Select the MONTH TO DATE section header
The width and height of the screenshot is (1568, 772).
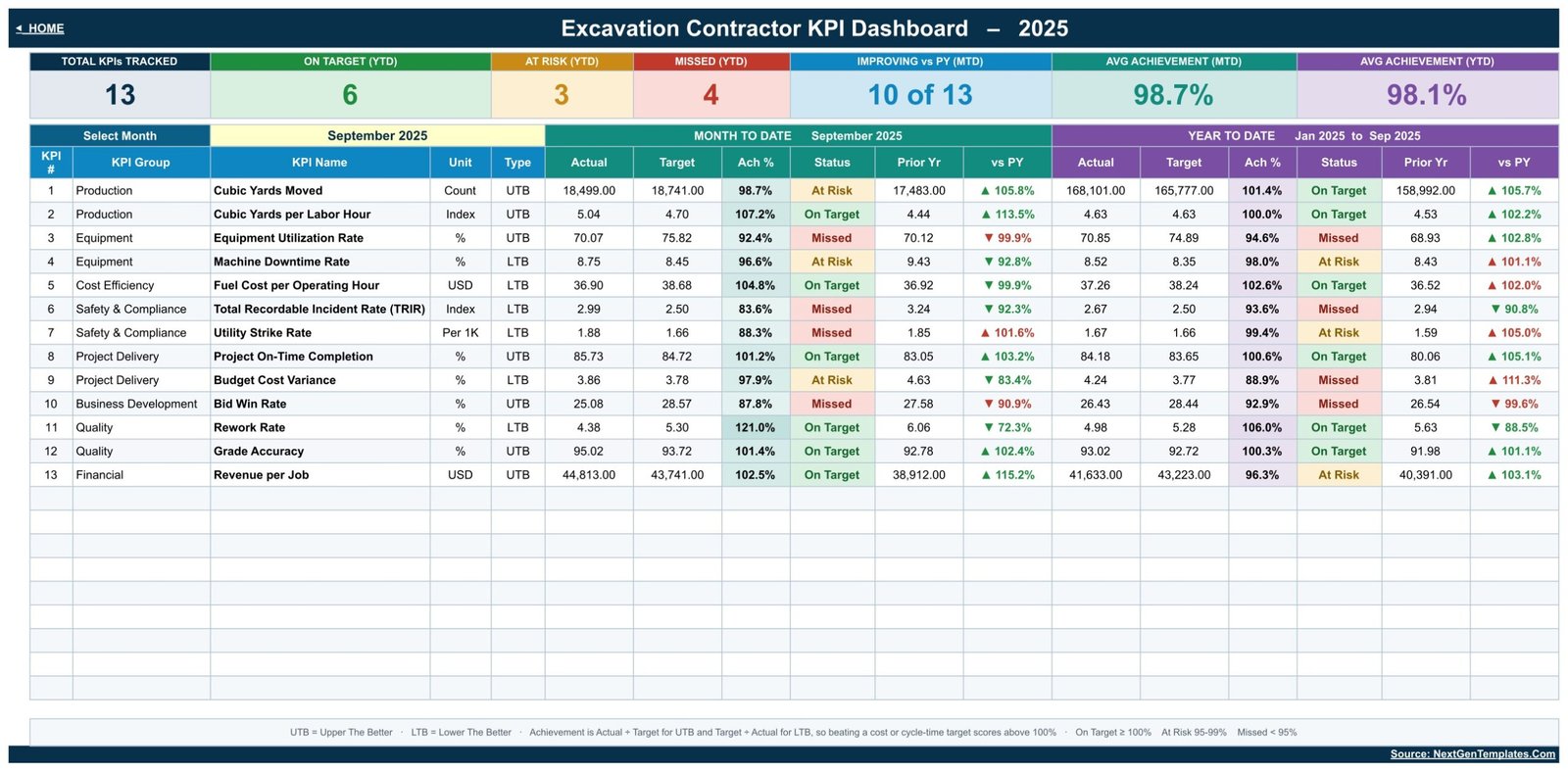click(798, 135)
